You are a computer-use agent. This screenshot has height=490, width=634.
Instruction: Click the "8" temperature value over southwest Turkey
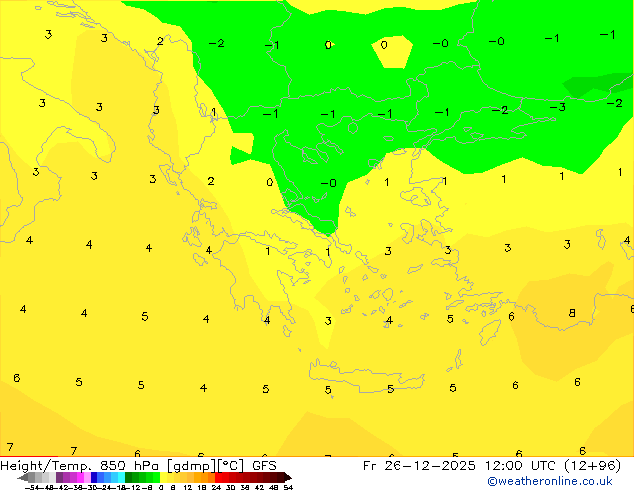[x=572, y=313]
